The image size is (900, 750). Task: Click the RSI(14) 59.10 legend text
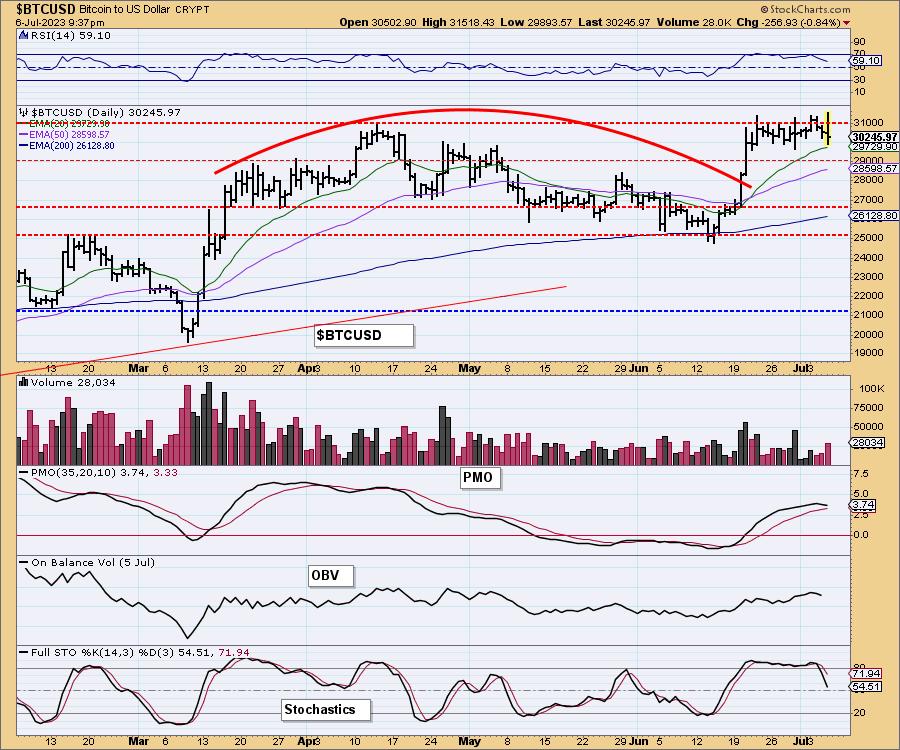(x=71, y=36)
